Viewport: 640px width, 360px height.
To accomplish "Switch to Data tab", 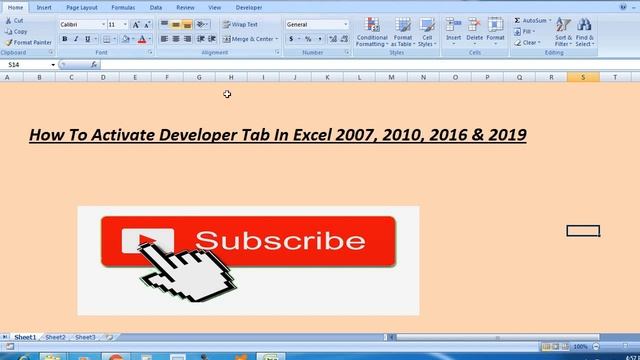I will [x=156, y=7].
